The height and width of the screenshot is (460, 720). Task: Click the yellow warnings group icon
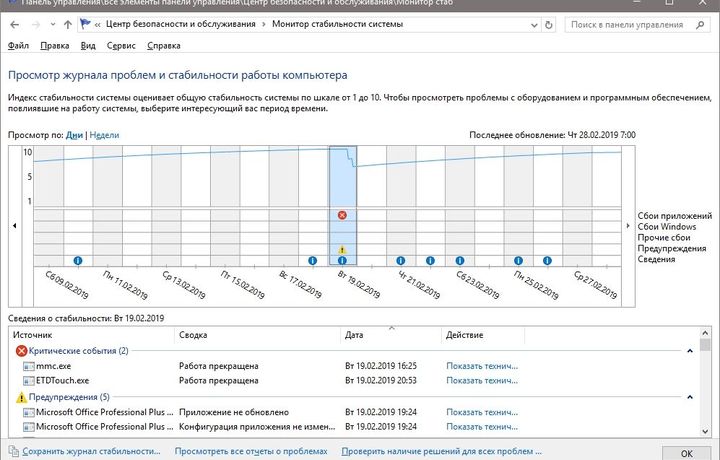pyautogui.click(x=21, y=398)
